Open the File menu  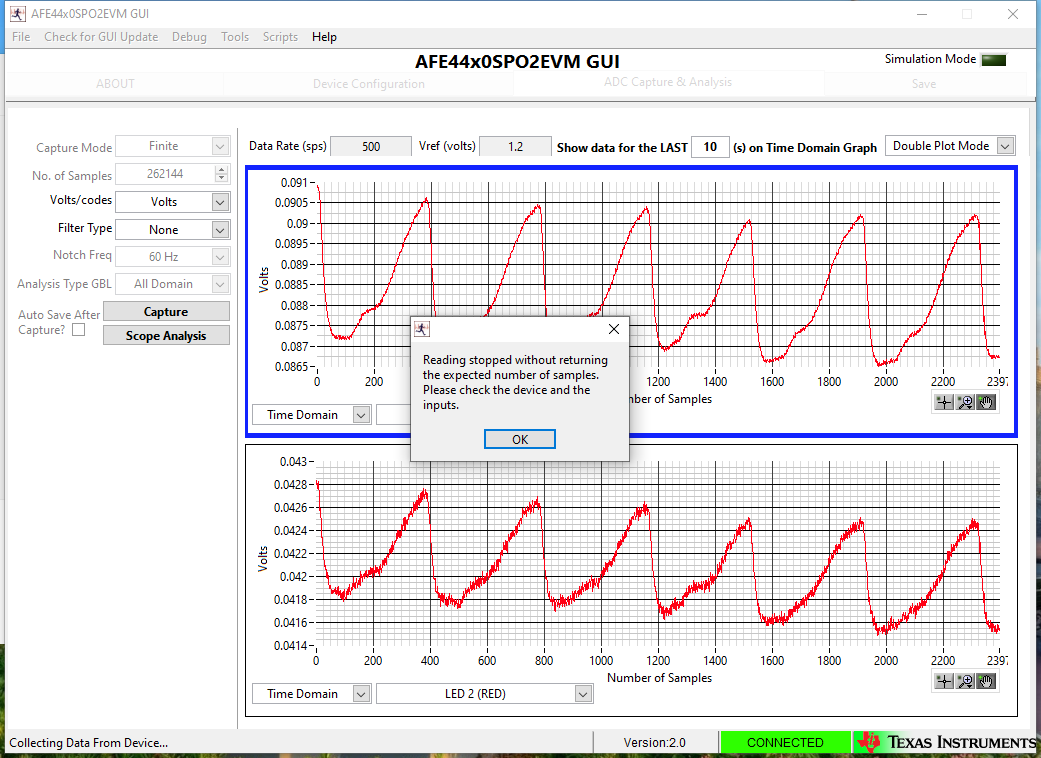(x=21, y=37)
